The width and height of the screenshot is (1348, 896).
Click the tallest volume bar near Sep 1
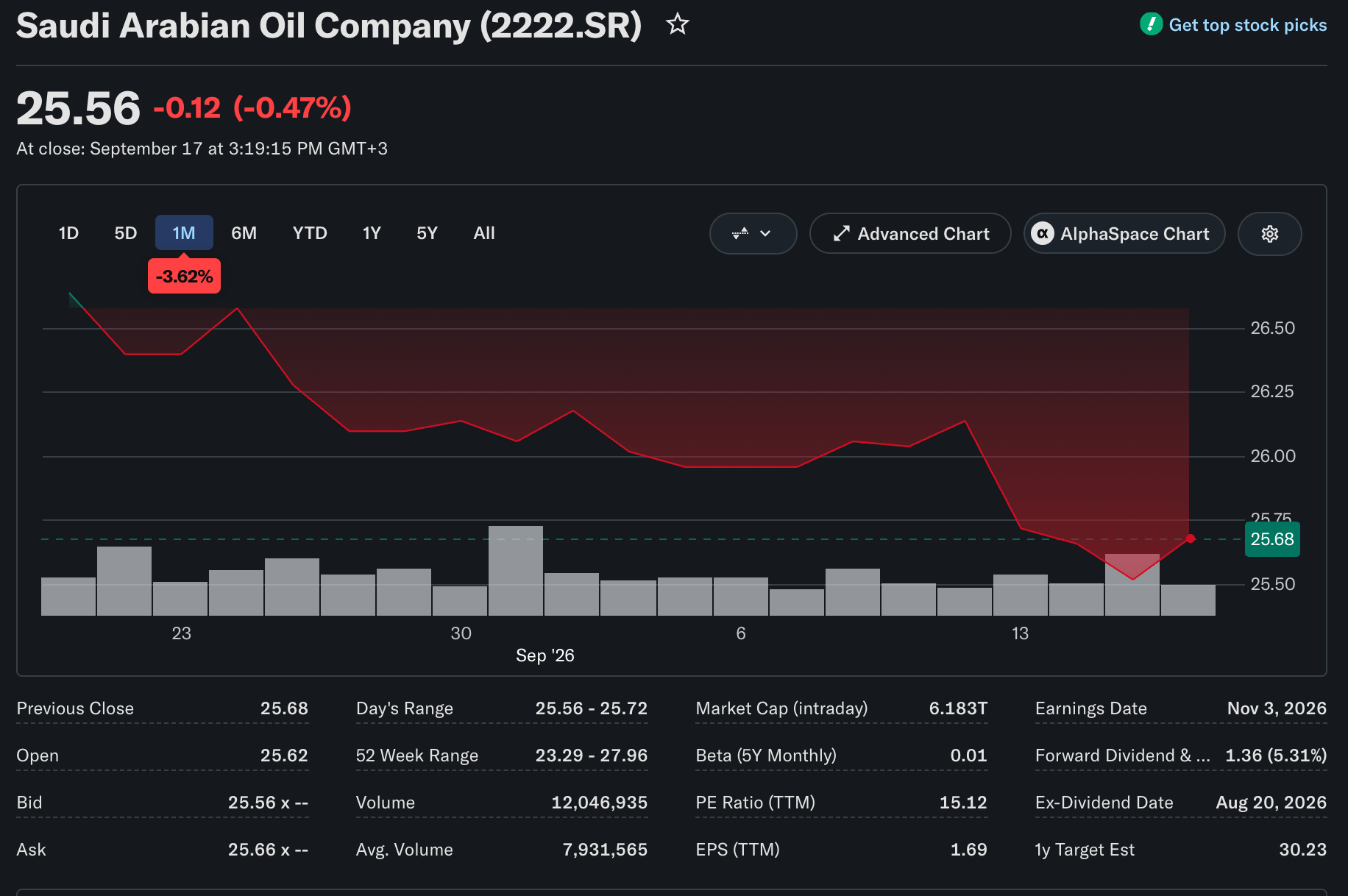point(516,570)
